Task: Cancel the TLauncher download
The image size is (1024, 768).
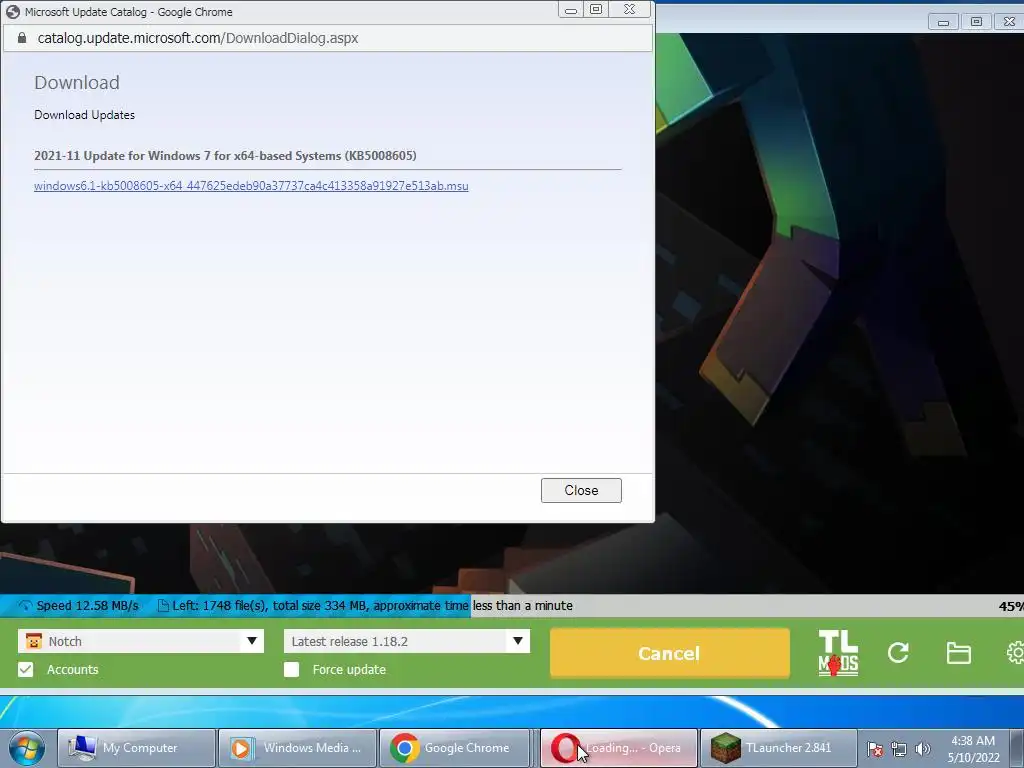Action: click(x=669, y=653)
